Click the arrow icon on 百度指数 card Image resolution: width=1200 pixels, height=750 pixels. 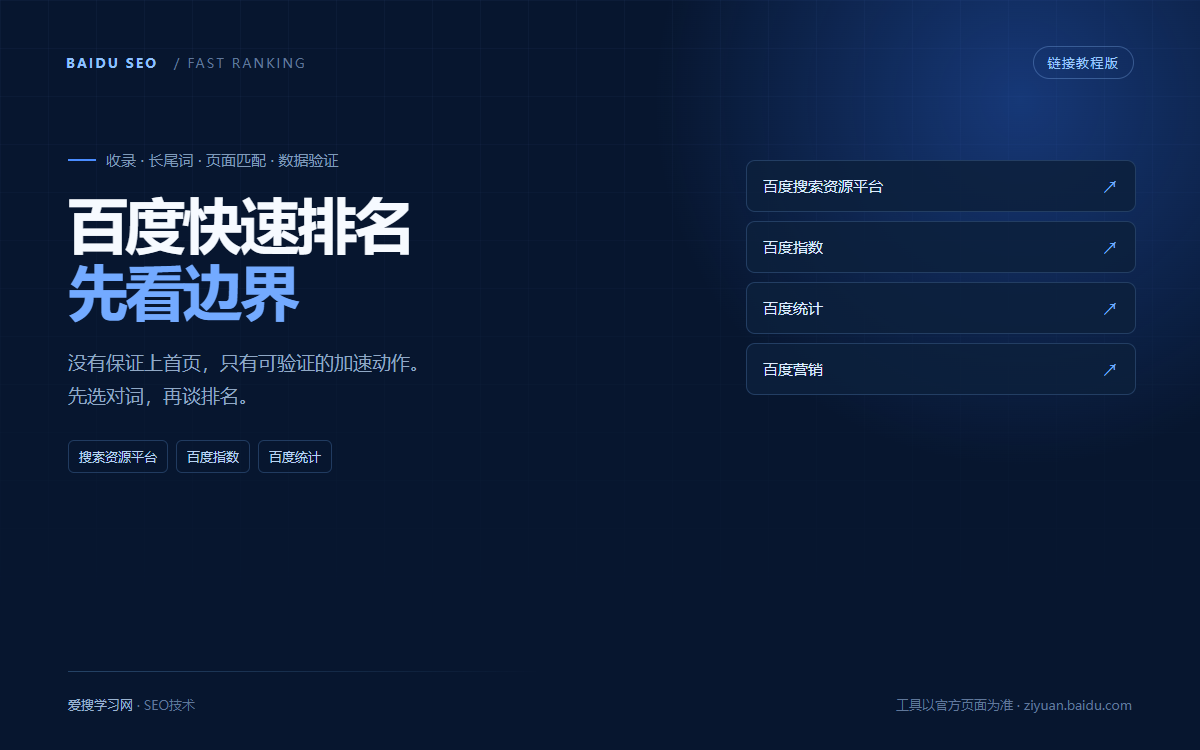[x=1109, y=248]
